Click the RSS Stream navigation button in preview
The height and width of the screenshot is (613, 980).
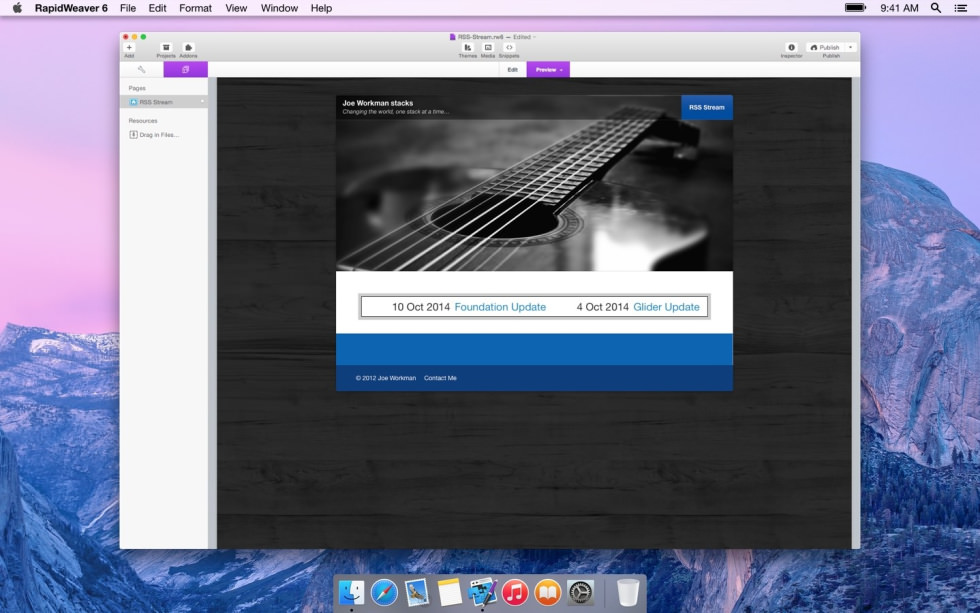[x=706, y=107]
